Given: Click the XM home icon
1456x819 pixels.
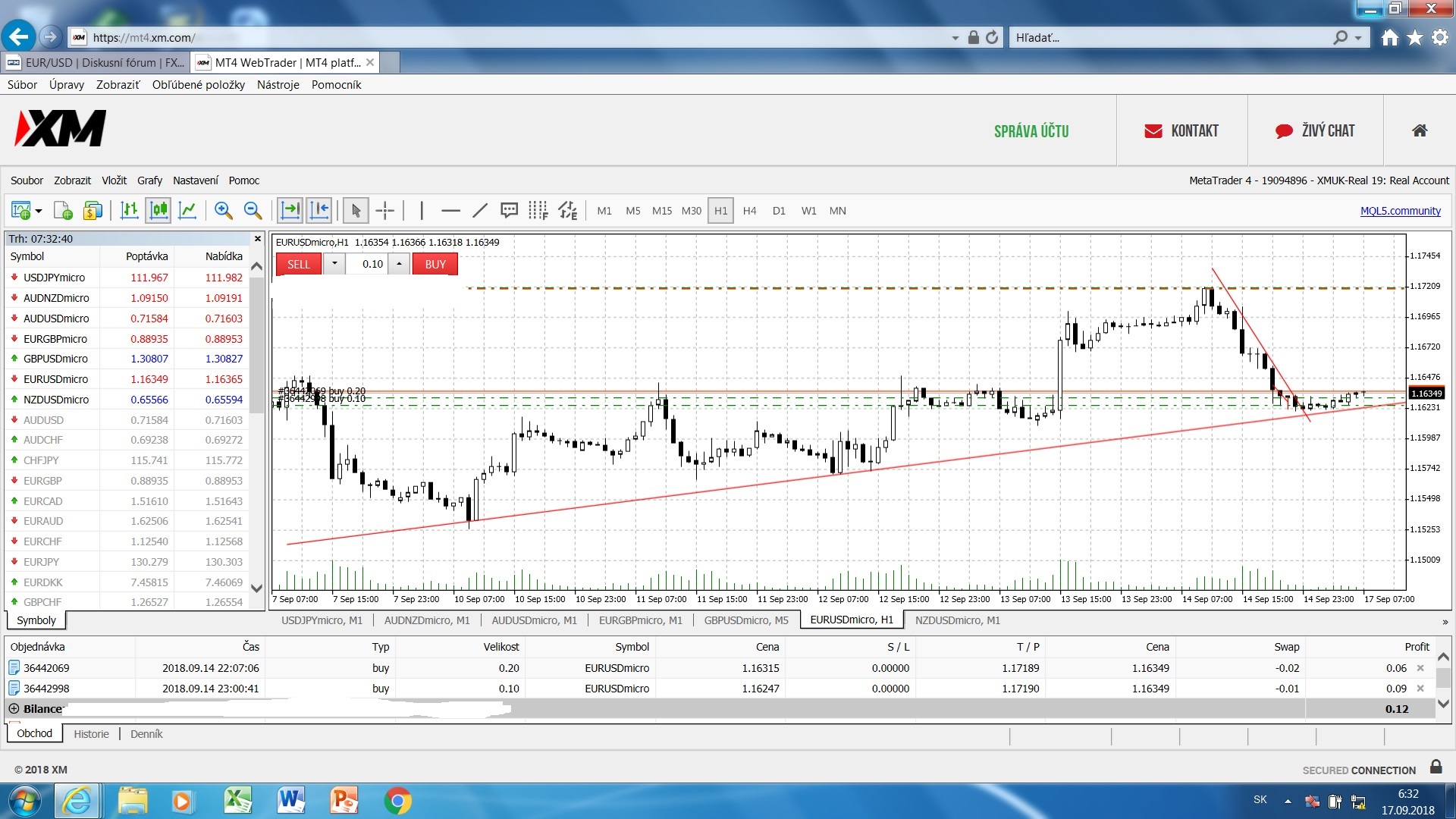Looking at the screenshot, I should (x=1420, y=130).
